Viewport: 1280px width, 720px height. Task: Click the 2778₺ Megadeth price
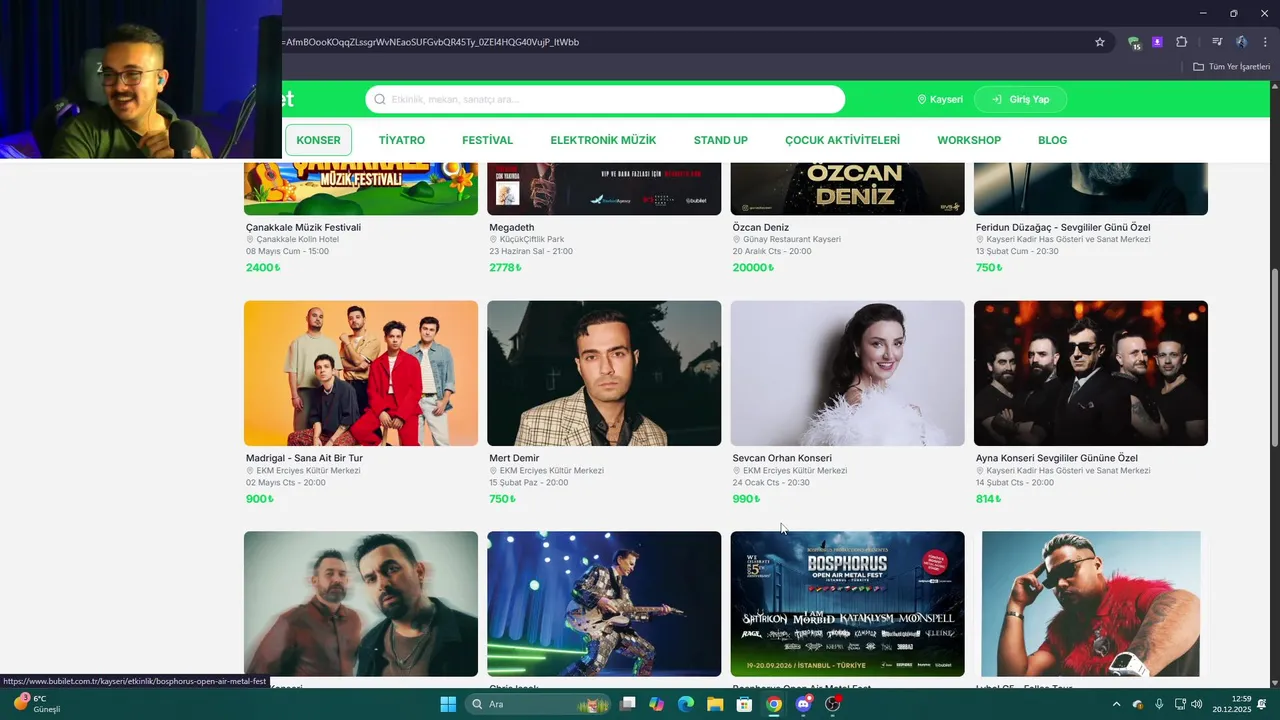point(503,267)
